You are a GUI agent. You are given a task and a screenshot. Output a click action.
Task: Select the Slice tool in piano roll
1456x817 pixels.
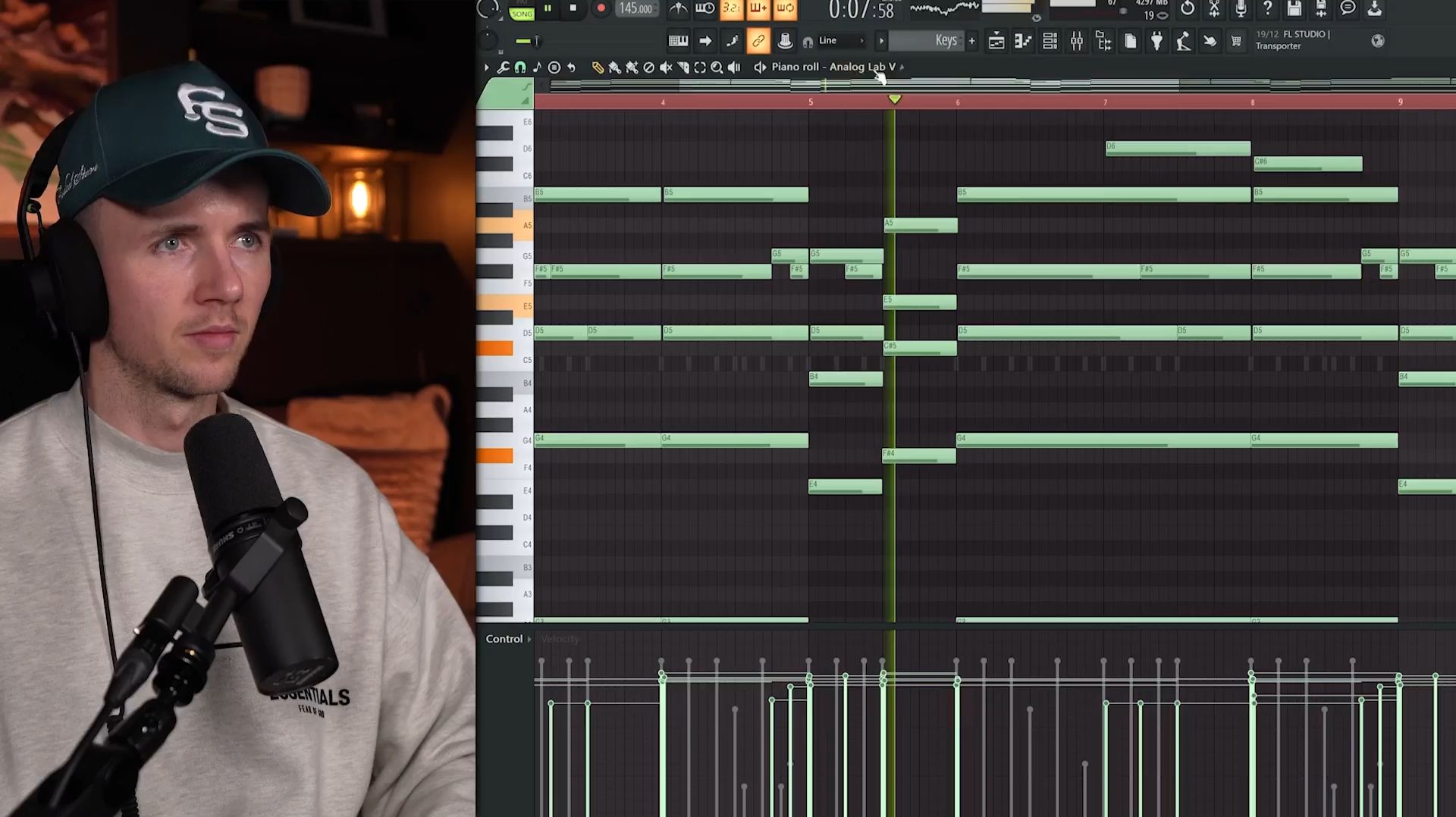coord(682,67)
